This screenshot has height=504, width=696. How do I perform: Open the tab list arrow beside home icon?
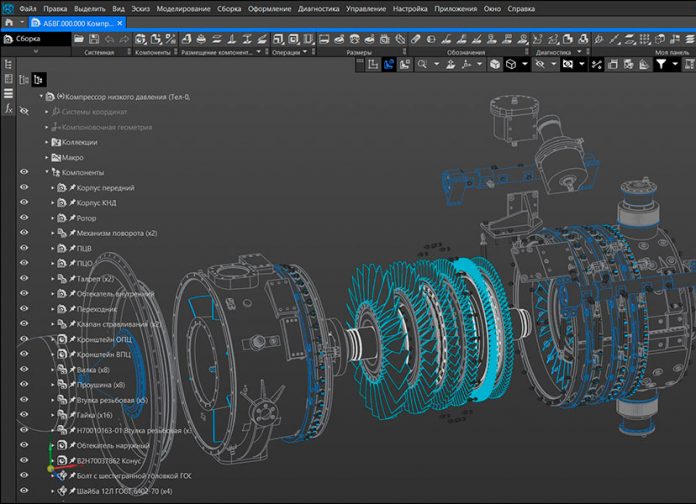[x=22, y=22]
